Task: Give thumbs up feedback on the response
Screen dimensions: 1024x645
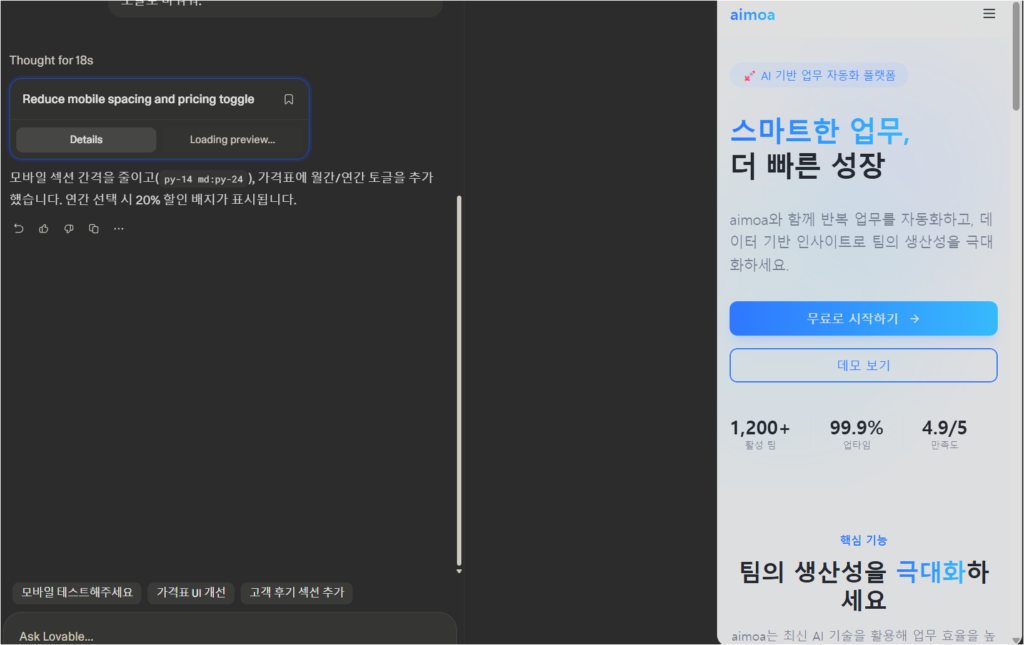Action: (43, 228)
